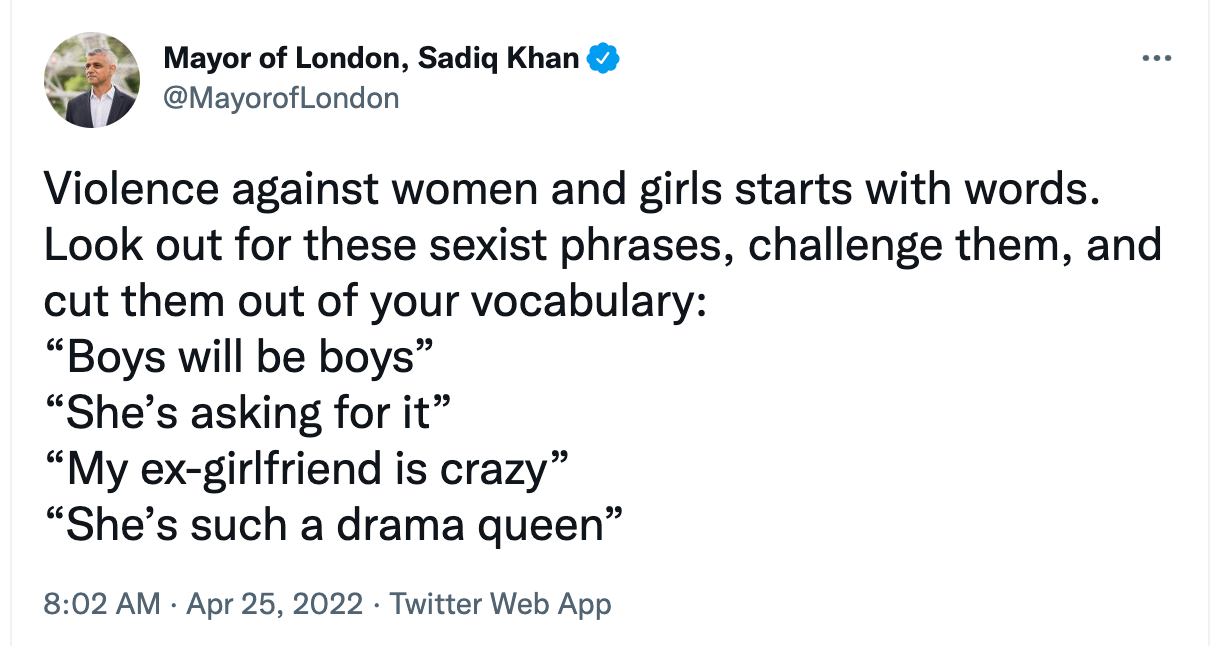Open the "Twitter Web App" source link
Image resolution: width=1224 pixels, height=646 pixels.
point(500,604)
